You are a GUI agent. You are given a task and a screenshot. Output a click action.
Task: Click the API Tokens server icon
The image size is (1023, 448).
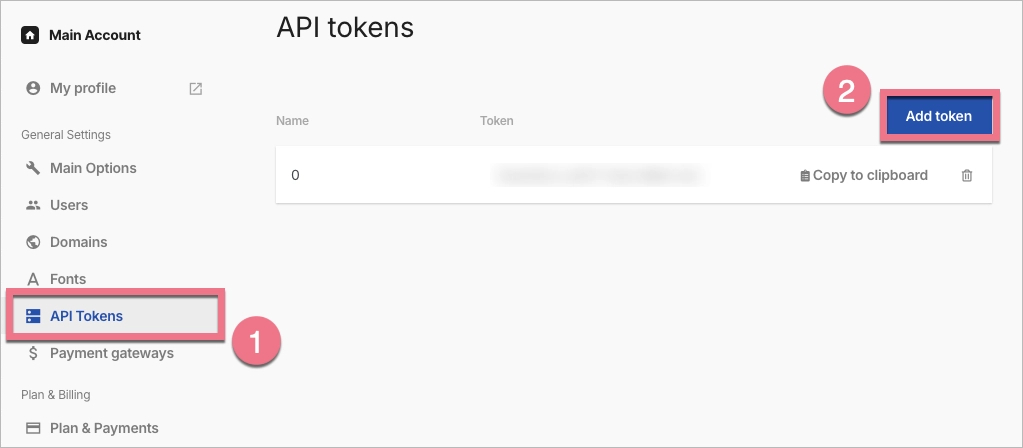click(x=33, y=316)
